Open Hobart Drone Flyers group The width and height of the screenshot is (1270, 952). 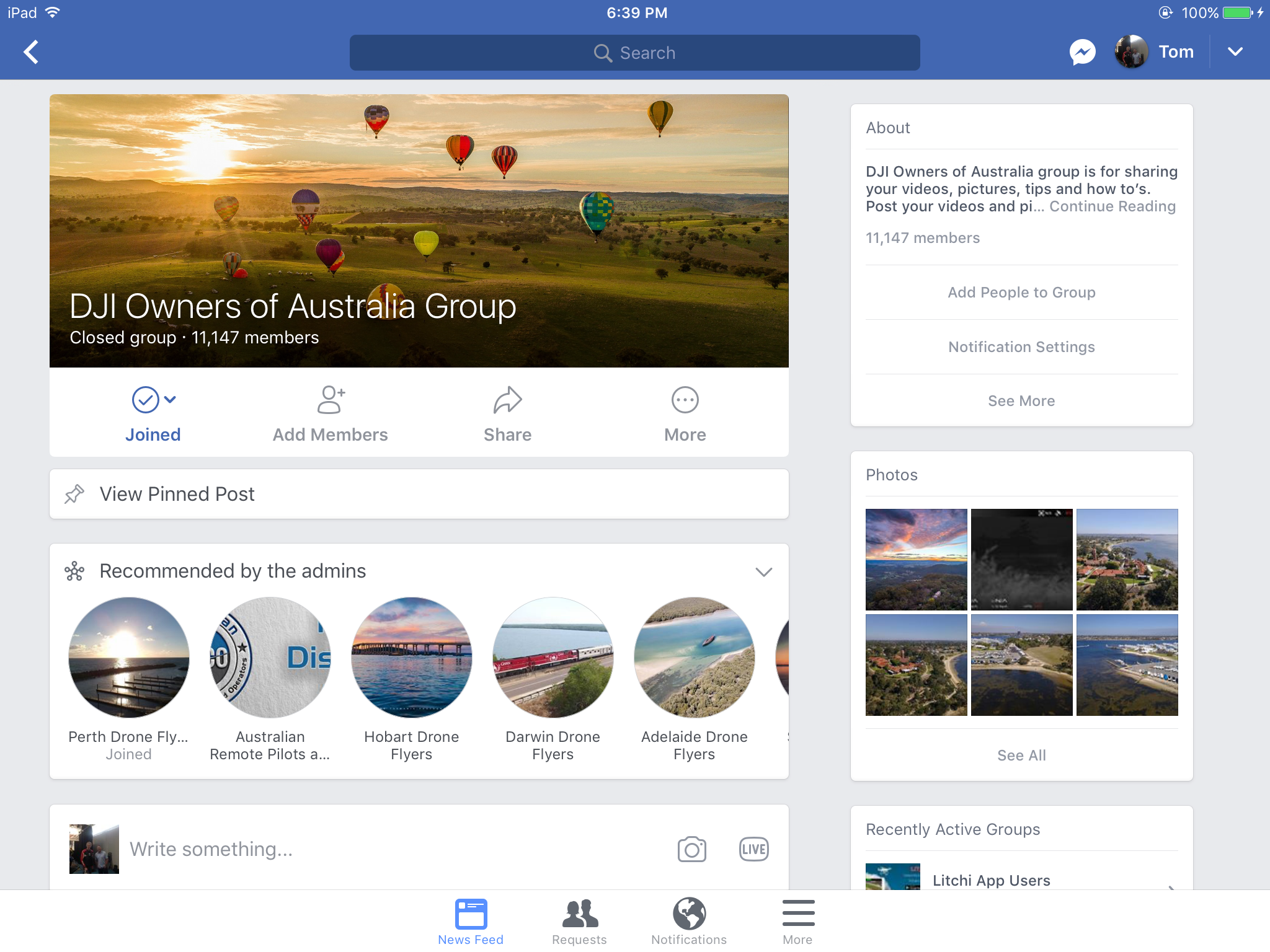(x=411, y=658)
